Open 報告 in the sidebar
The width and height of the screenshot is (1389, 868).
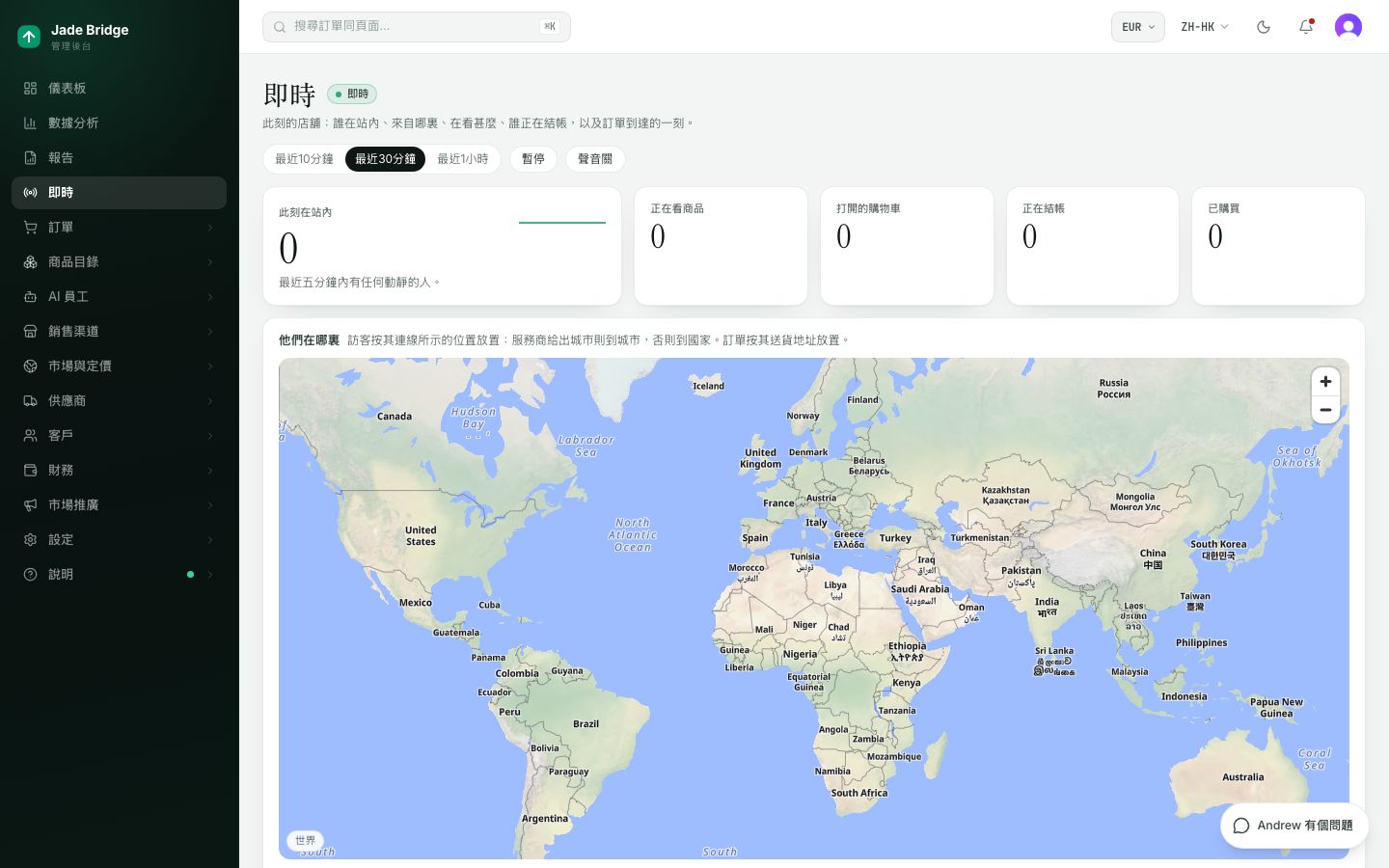[x=119, y=158]
